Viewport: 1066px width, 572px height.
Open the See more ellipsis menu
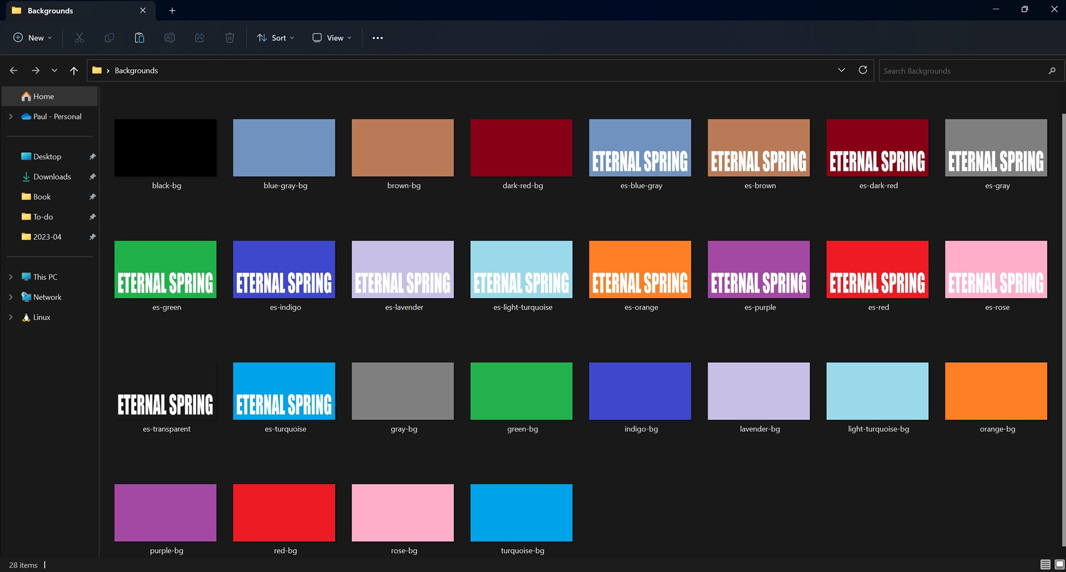point(377,38)
